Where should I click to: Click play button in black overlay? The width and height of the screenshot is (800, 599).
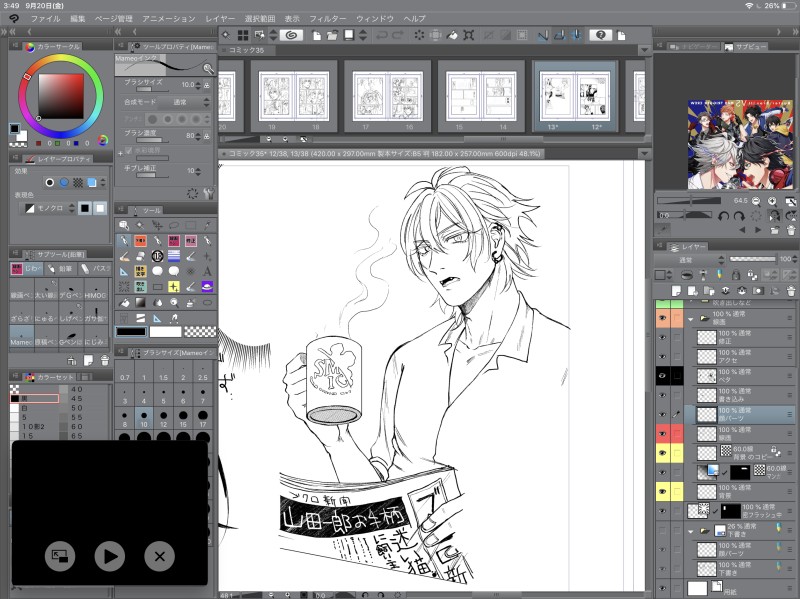coord(110,556)
